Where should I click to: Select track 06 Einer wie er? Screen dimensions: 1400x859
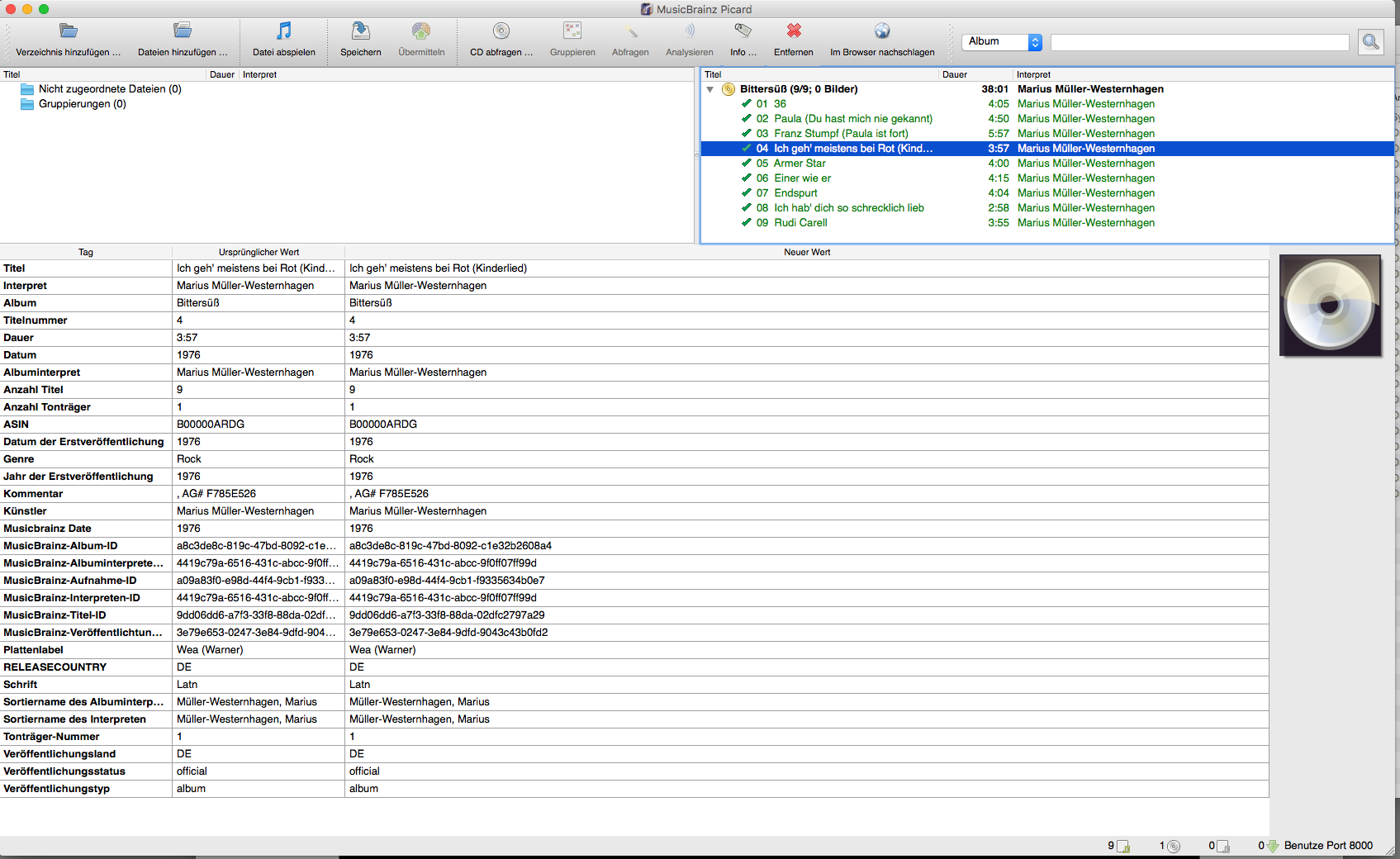pos(1046,178)
